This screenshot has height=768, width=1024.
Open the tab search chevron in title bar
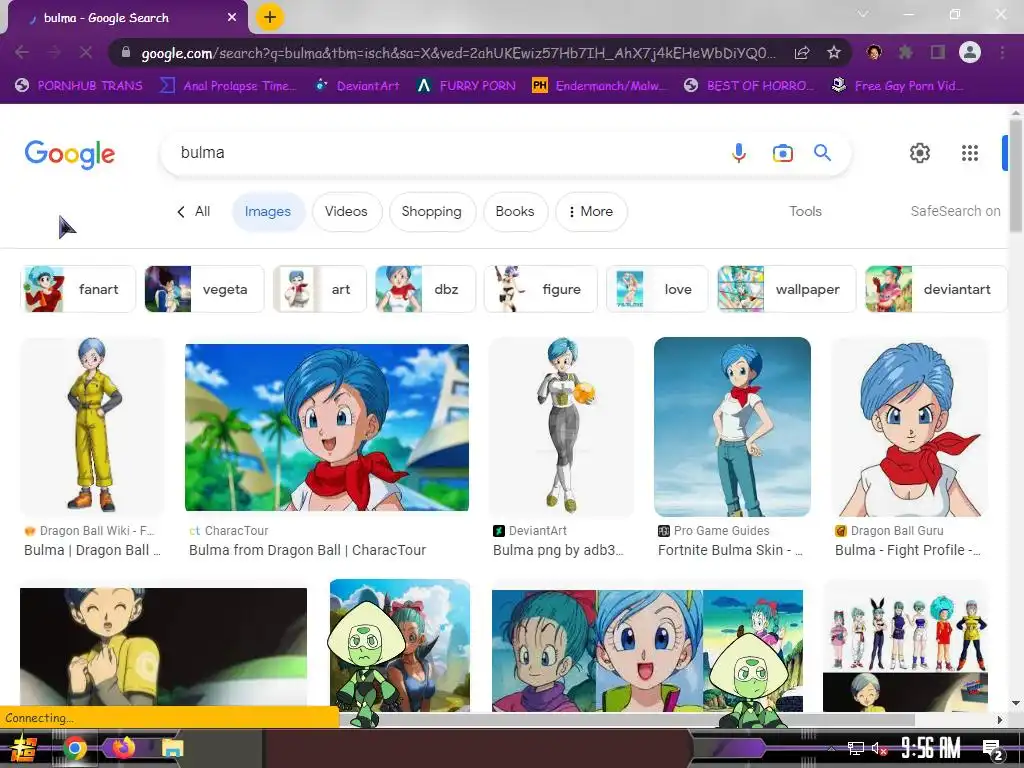[x=863, y=14]
